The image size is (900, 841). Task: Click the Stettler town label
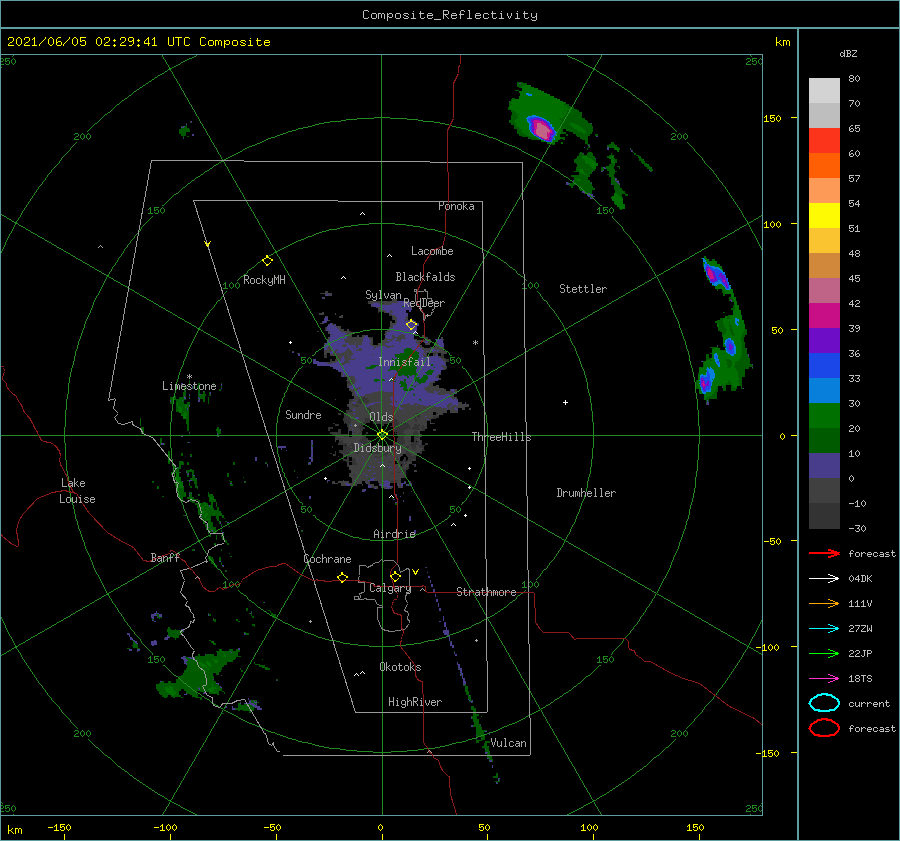[x=583, y=289]
